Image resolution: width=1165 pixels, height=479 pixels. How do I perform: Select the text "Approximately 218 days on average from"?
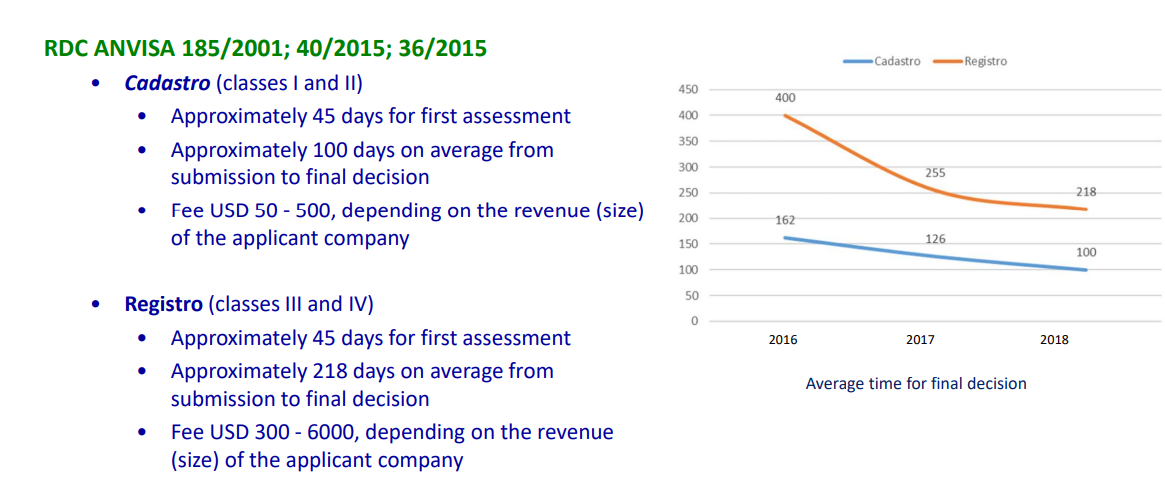[362, 371]
